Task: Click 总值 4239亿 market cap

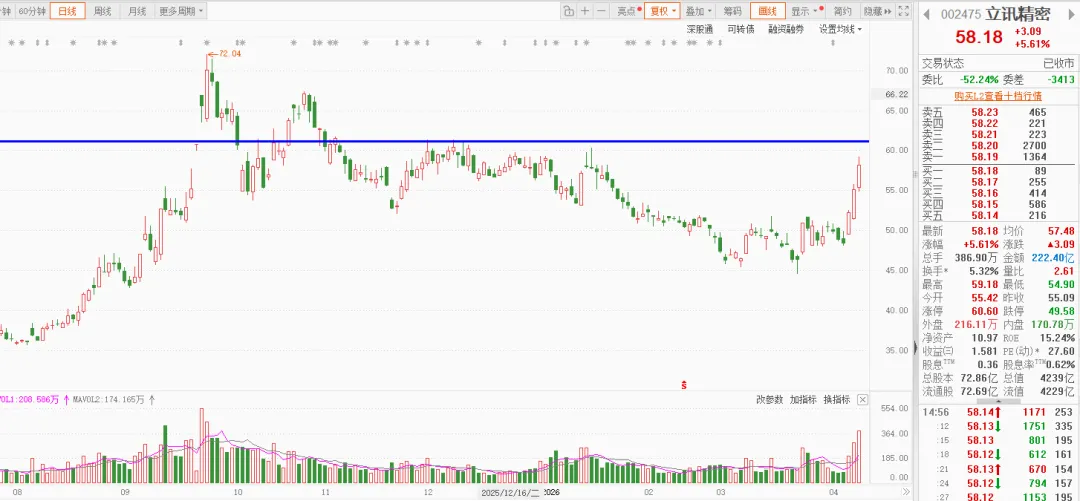Action: 1058,378
